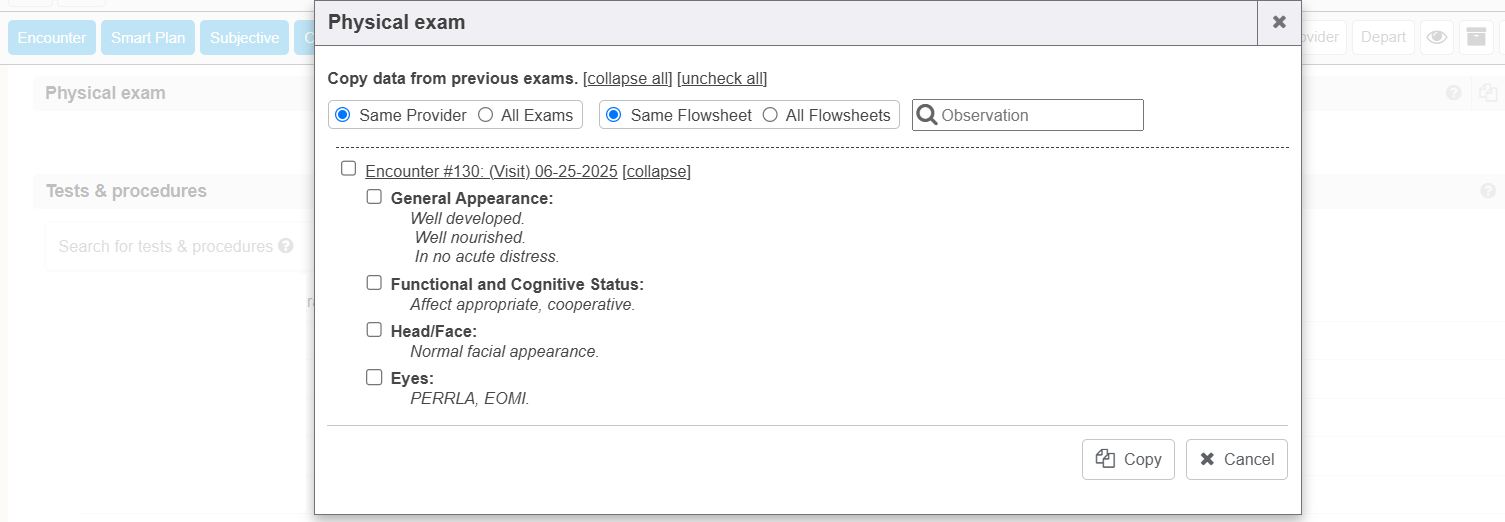Choose the All Exams radio option
The image size is (1505, 522).
coord(486,115)
